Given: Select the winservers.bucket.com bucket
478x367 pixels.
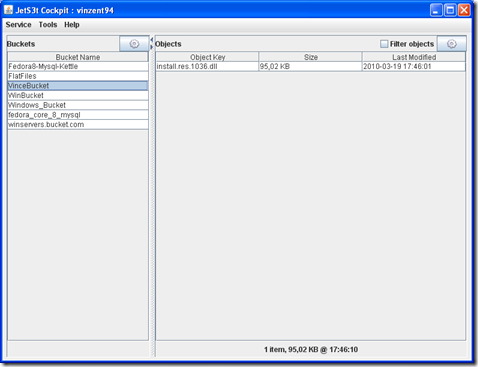Looking at the screenshot, I should pos(78,124).
